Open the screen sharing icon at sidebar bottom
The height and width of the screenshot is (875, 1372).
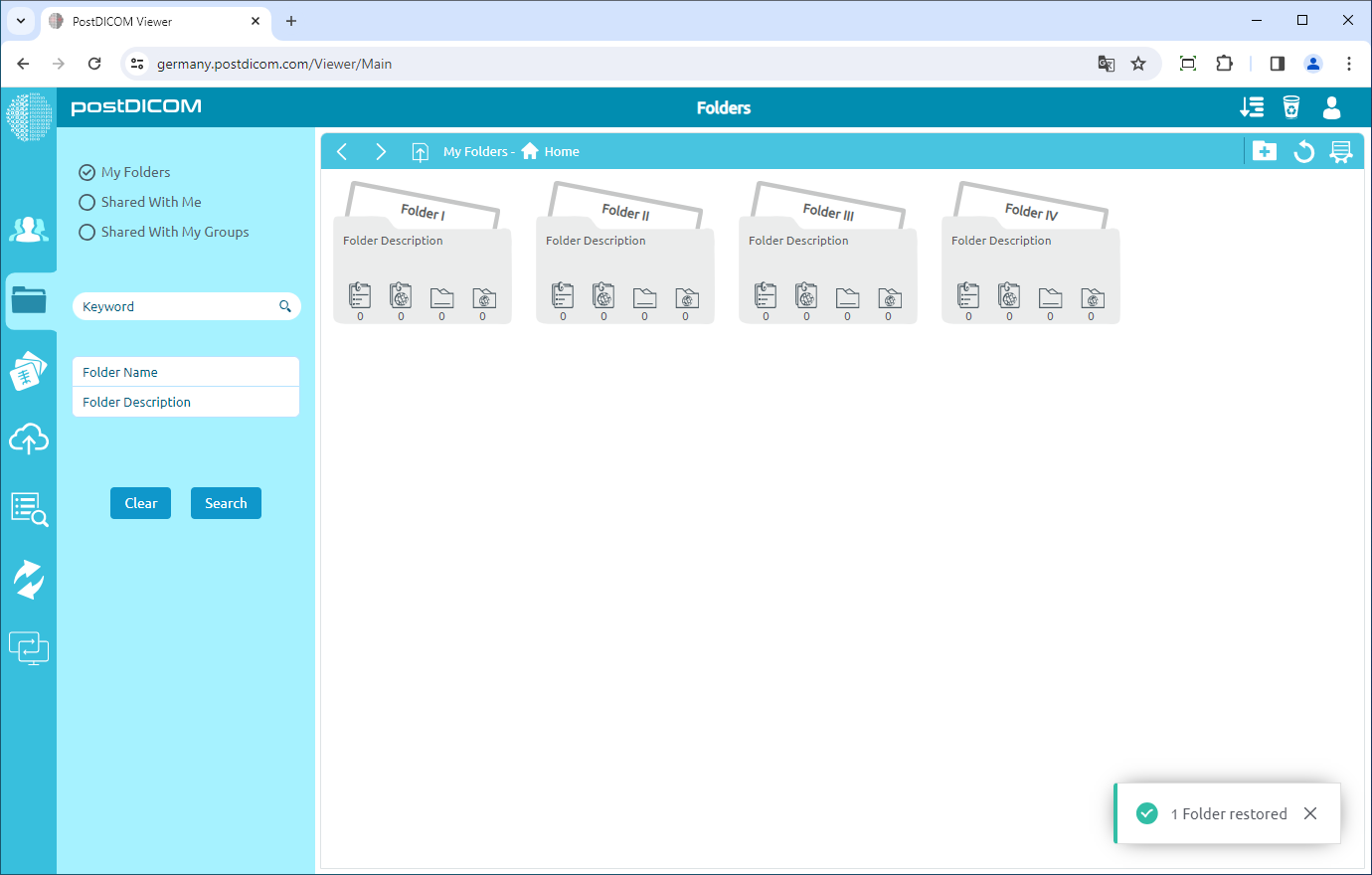pyautogui.click(x=29, y=647)
